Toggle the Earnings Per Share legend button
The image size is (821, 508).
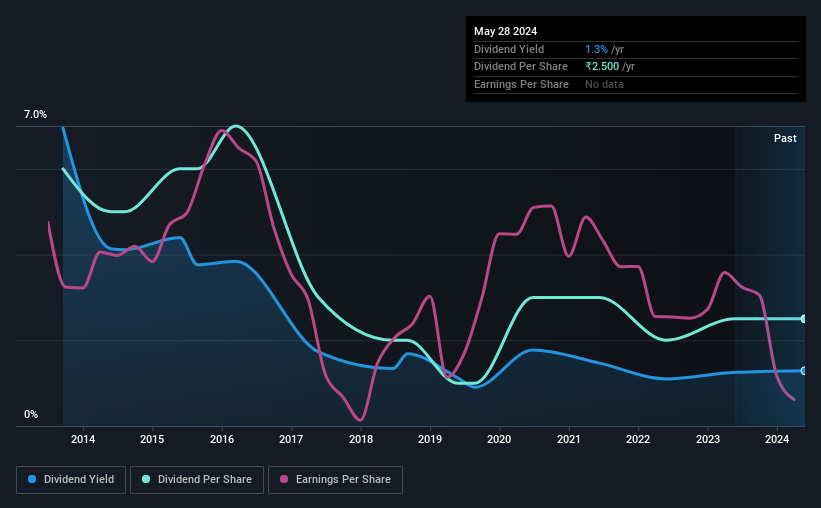335,480
